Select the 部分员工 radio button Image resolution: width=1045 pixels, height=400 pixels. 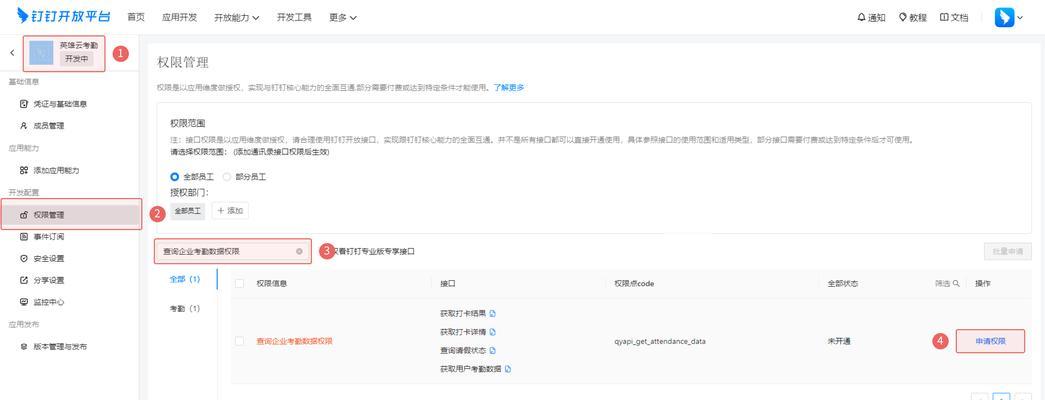[x=227, y=177]
